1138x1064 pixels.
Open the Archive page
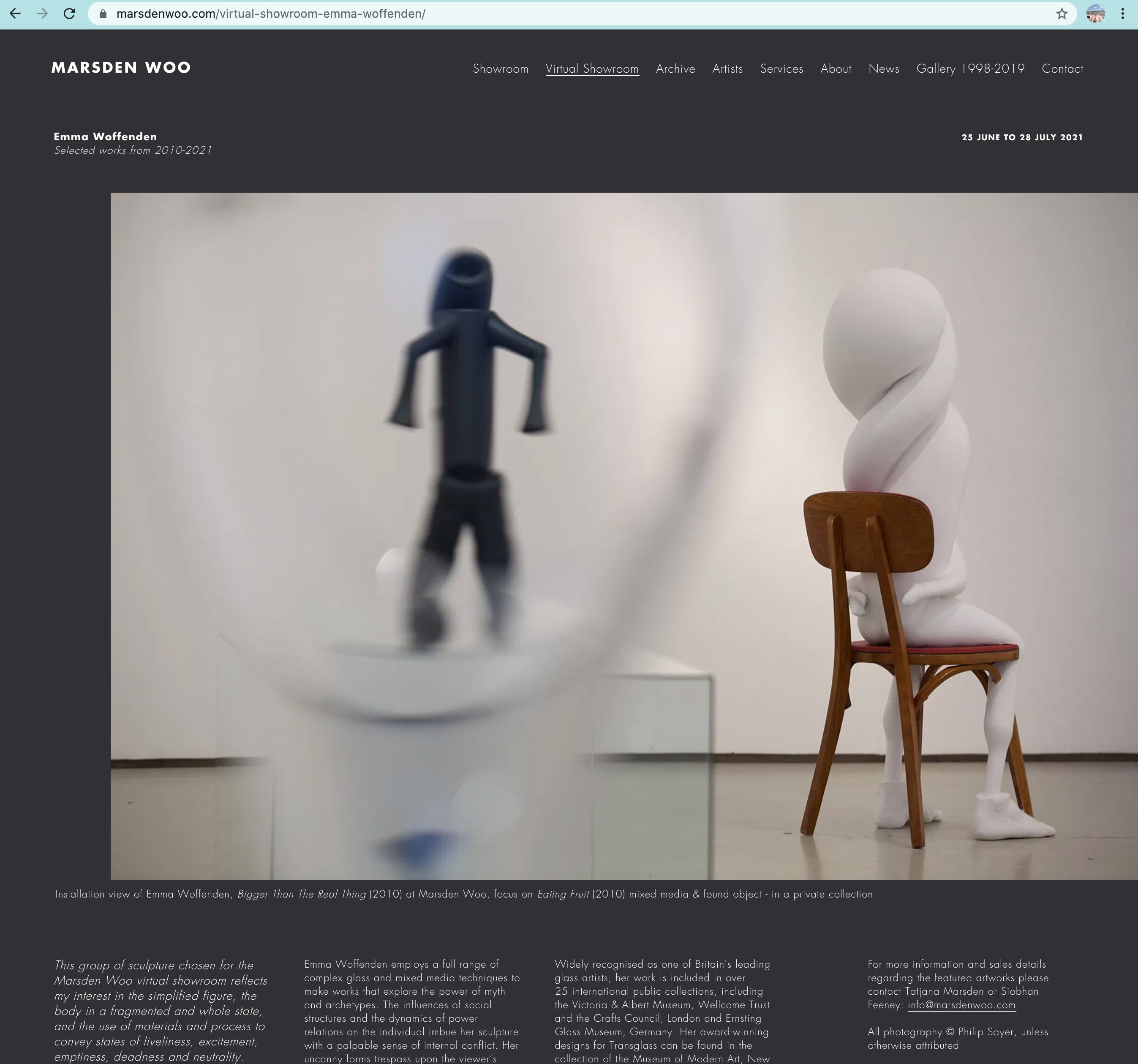[675, 69]
